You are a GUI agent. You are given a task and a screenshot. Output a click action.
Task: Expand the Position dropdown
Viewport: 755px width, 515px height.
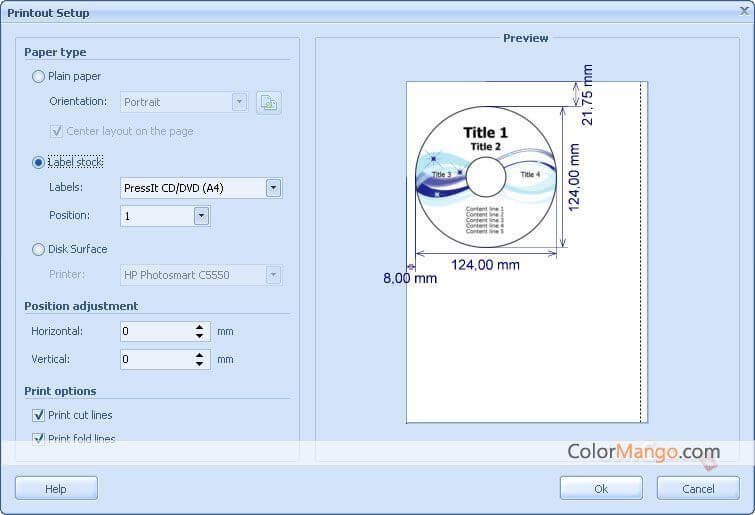[201, 215]
